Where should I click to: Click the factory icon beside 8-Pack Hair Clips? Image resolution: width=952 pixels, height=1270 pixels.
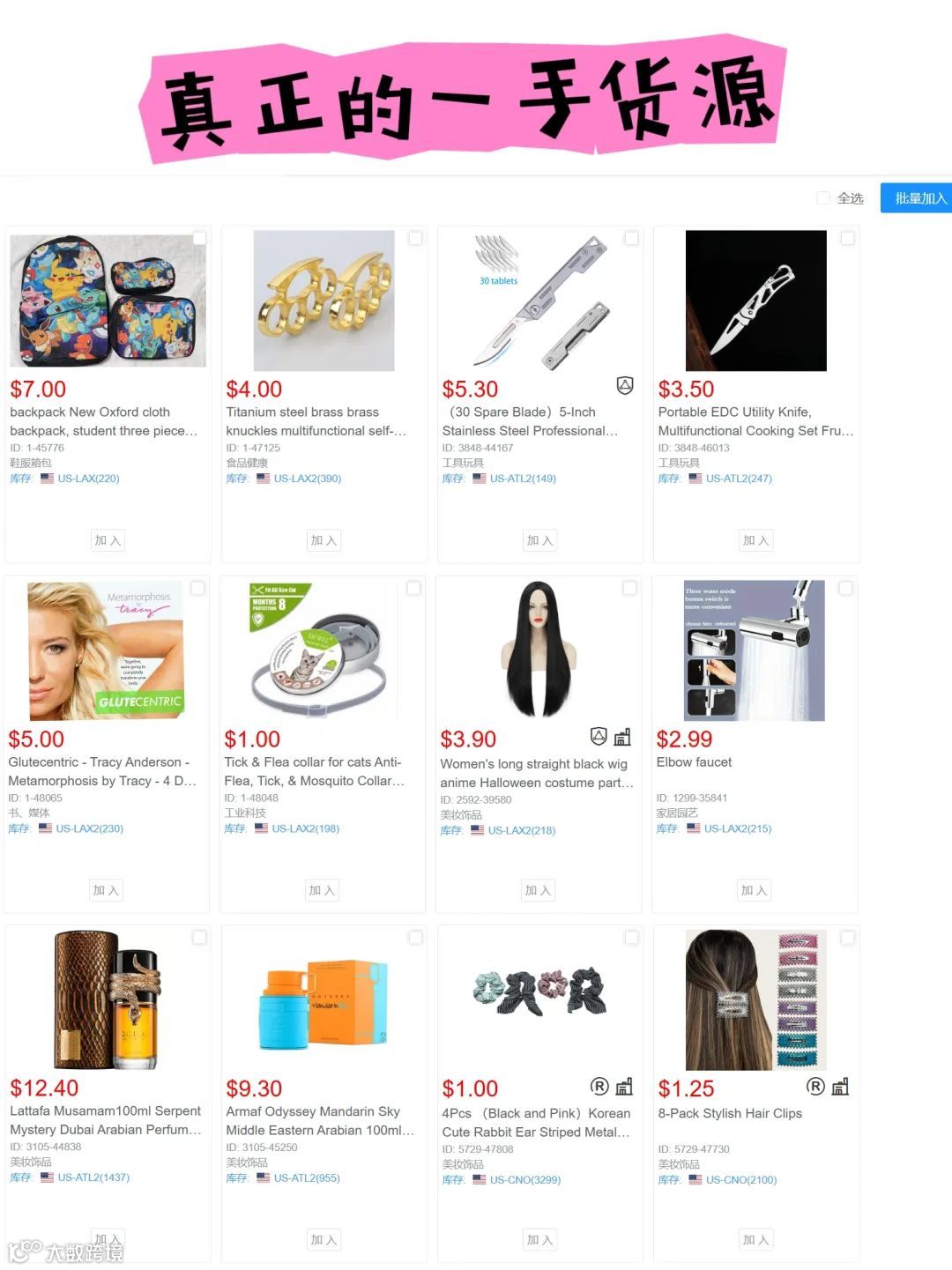coord(840,1086)
